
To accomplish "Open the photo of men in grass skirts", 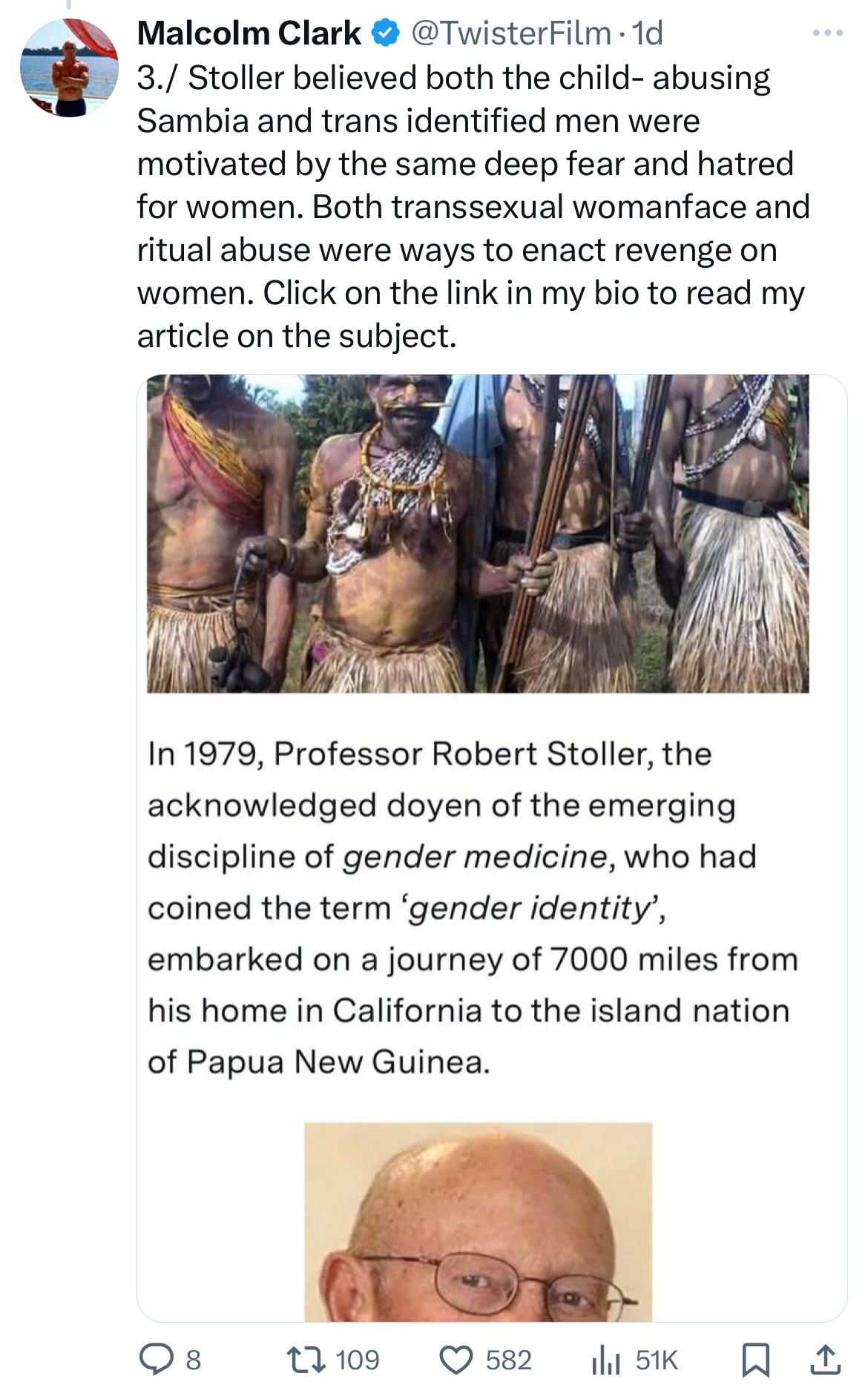I will [478, 533].
